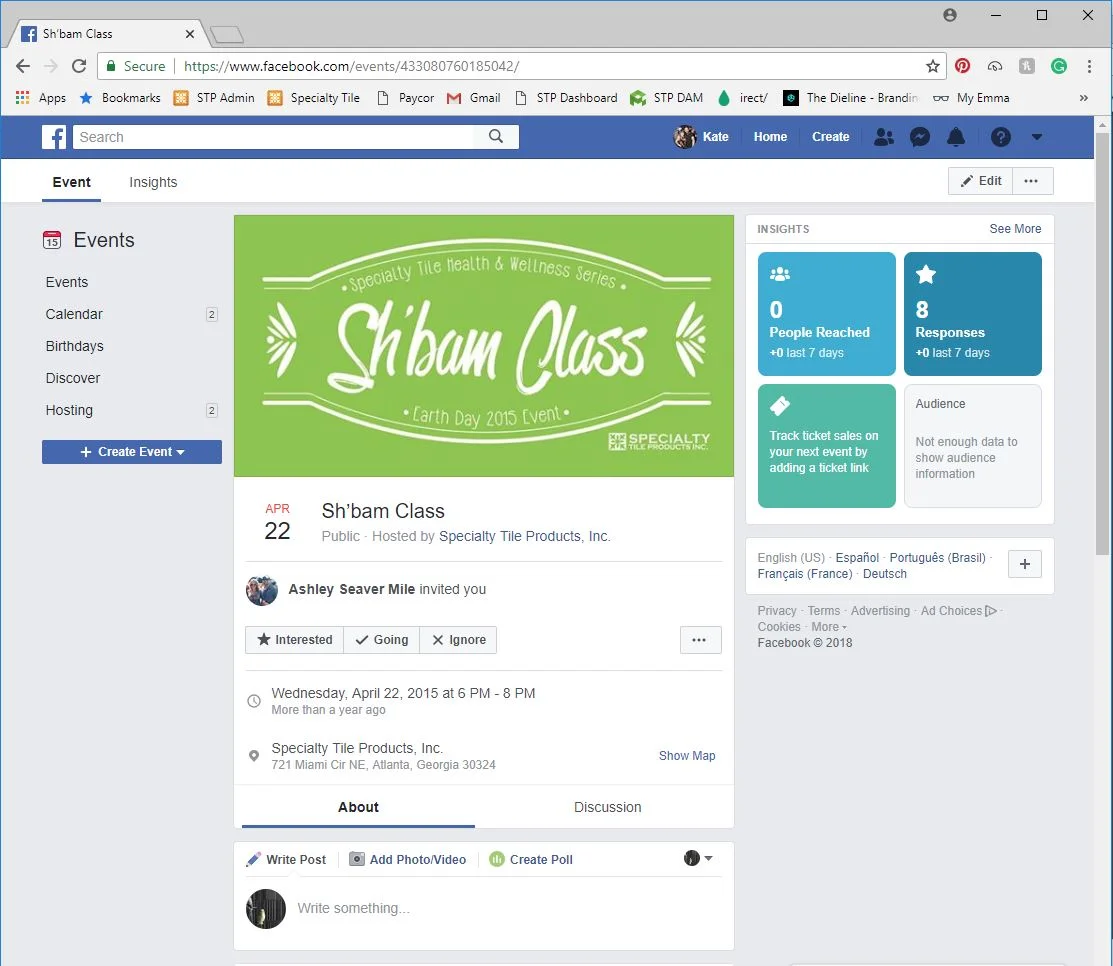1113x966 pixels.
Task: Open People Reached insights card
Action: 827,314
